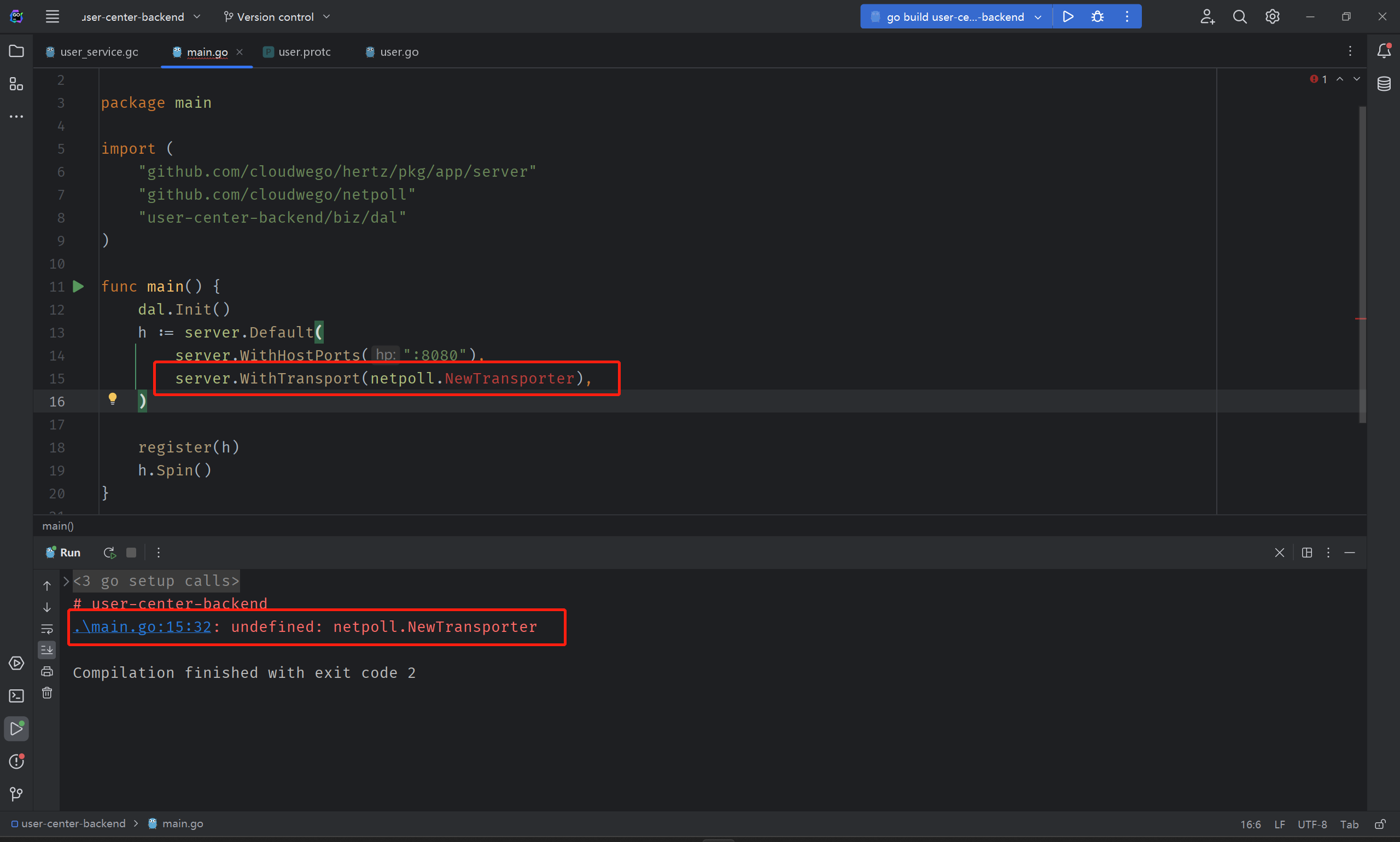Start debugging with the bug icon
The image size is (1400, 842).
point(1097,16)
